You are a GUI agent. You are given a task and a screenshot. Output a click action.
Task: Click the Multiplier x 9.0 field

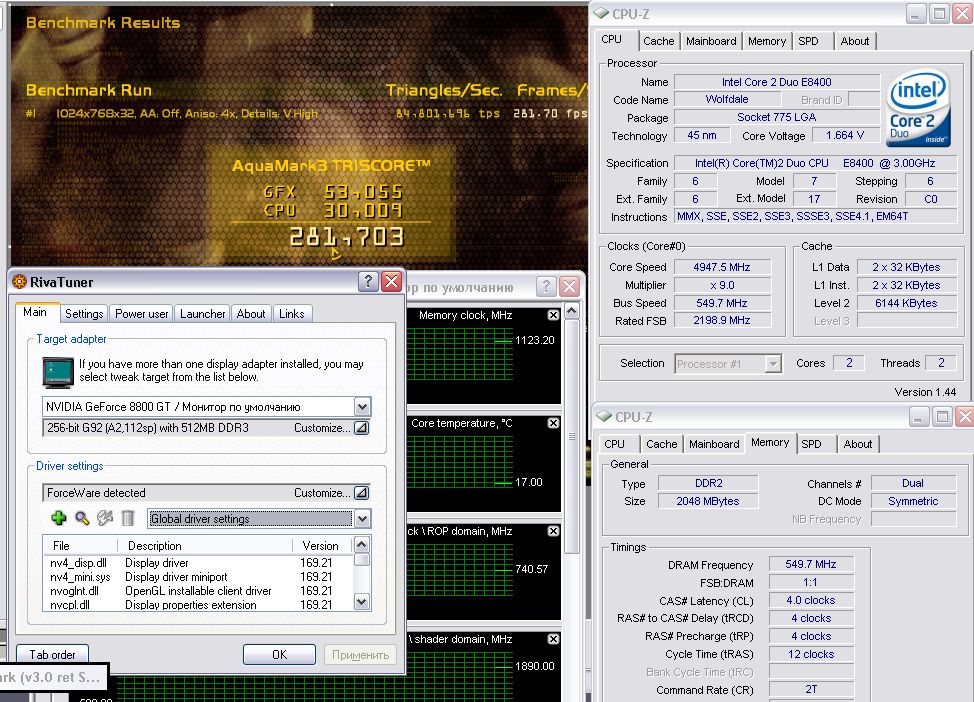coord(722,285)
